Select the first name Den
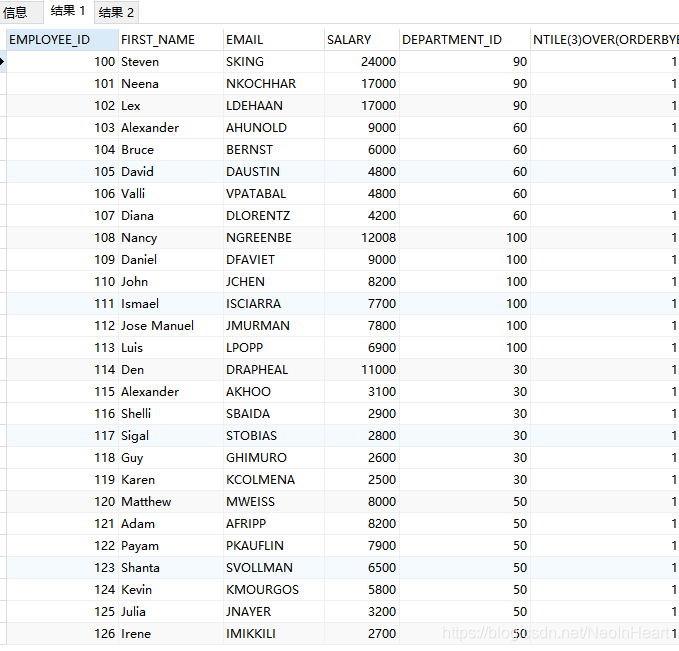This screenshot has width=679, height=651. pos(171,370)
